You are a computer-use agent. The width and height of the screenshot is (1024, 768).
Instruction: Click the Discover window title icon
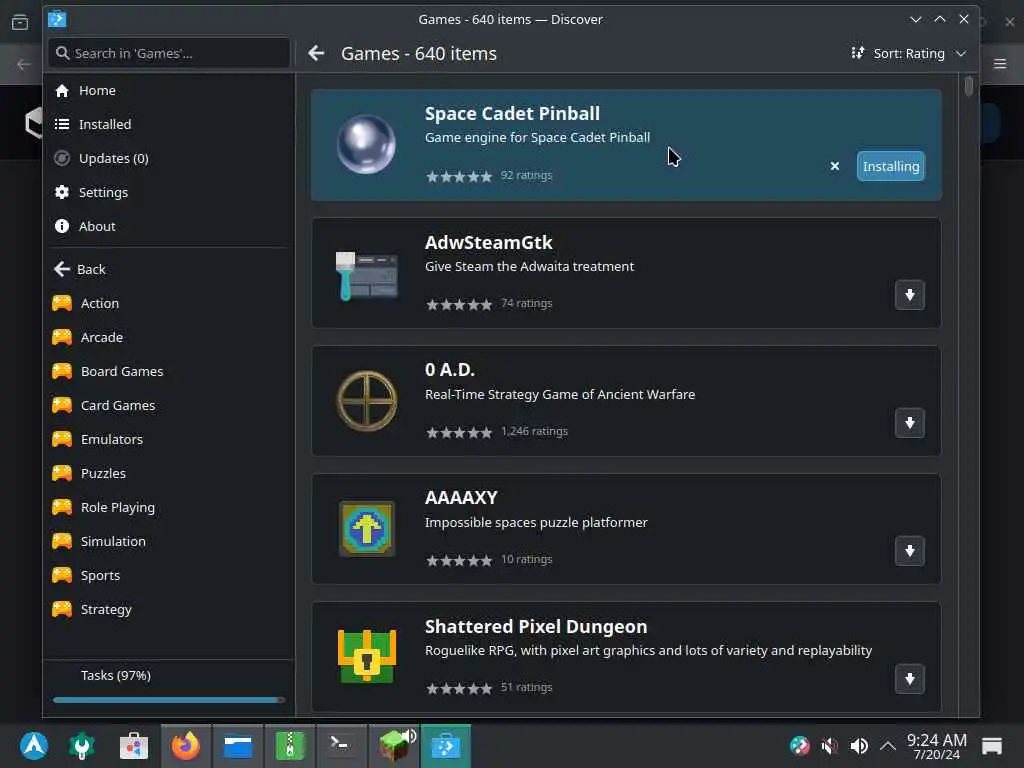57,19
